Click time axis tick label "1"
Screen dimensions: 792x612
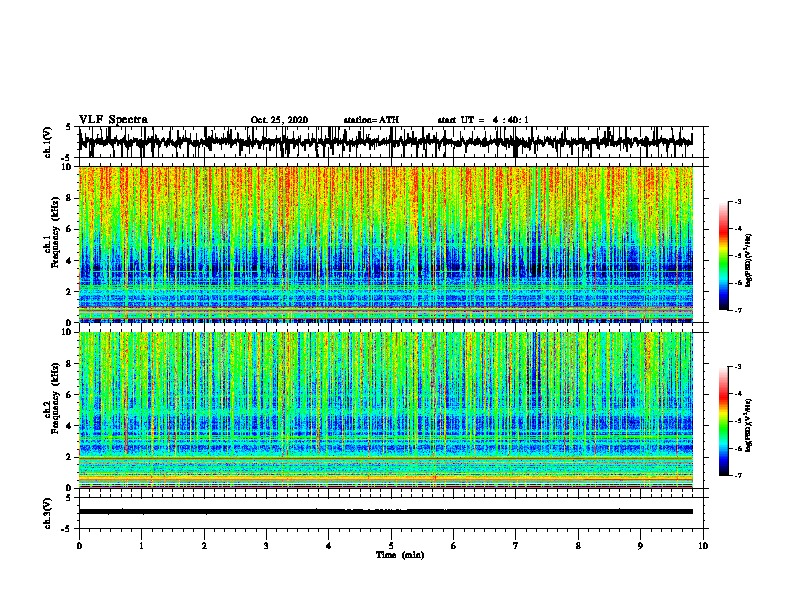point(141,546)
